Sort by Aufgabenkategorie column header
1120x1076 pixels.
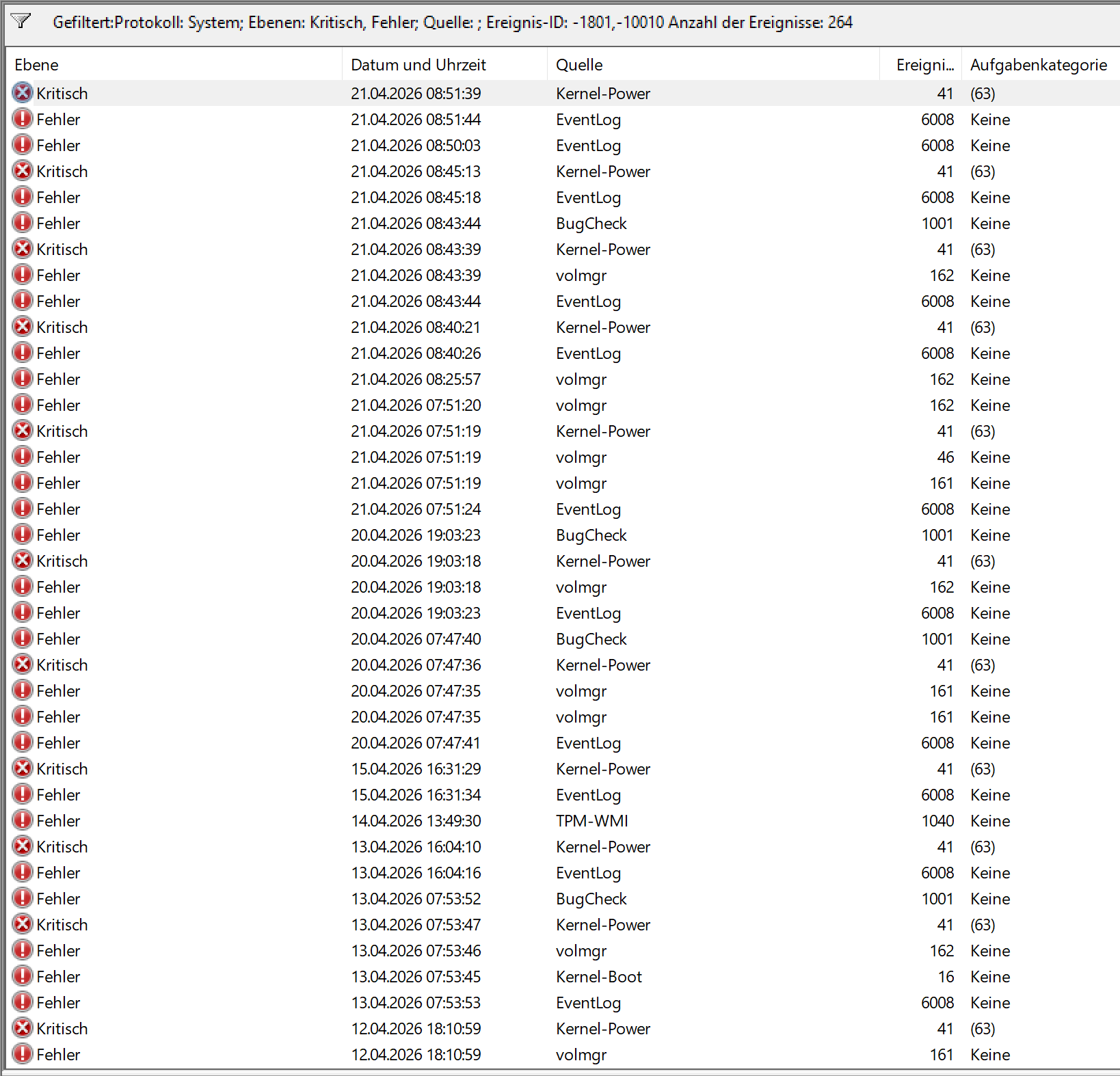point(1040,65)
